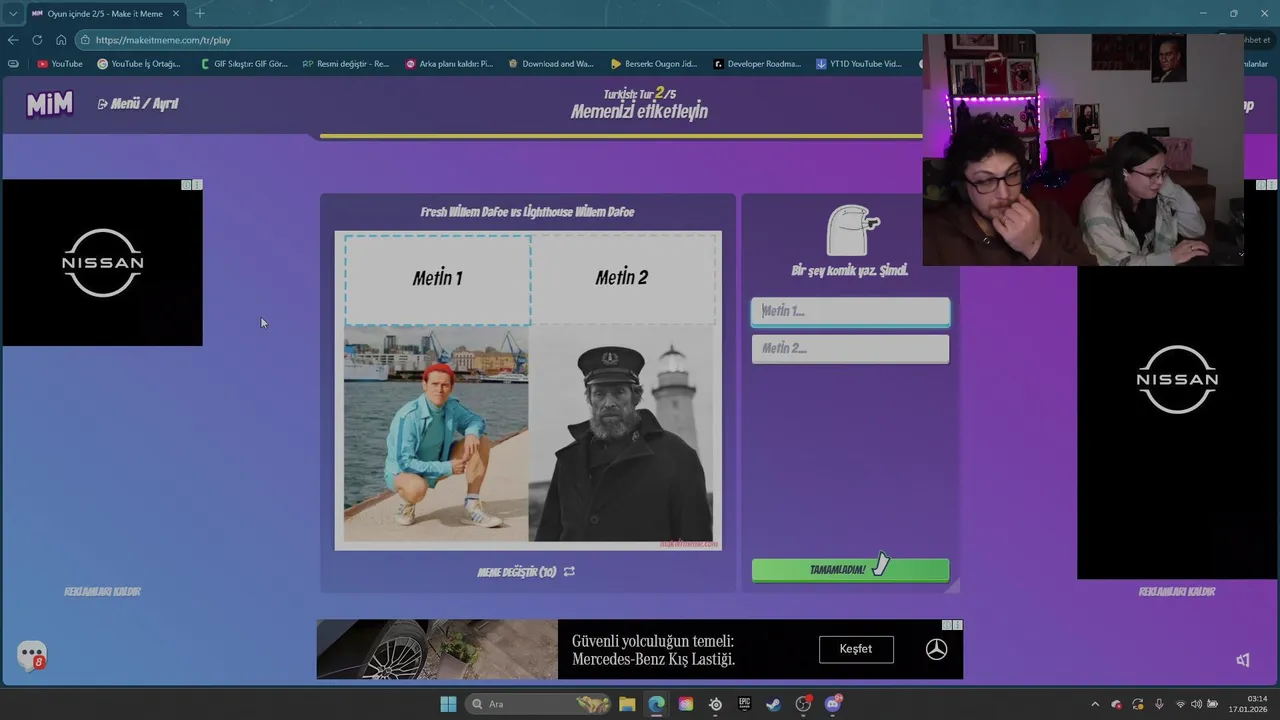Click the leftmost bookmarks bar icon
Image resolution: width=1280 pixels, height=720 pixels.
(x=12, y=64)
